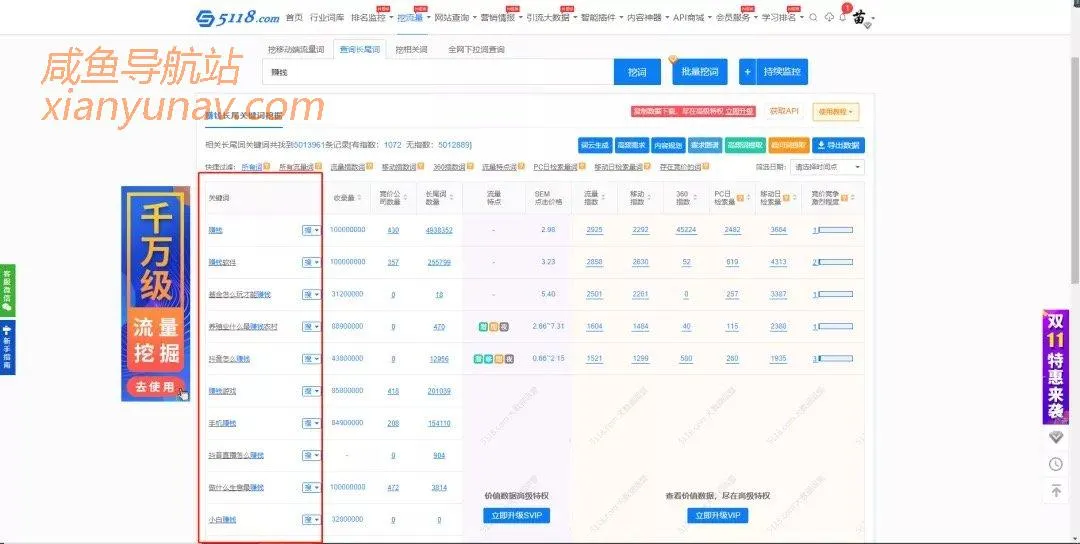Open the 首页 nav item
1080x544 pixels.
294,17
